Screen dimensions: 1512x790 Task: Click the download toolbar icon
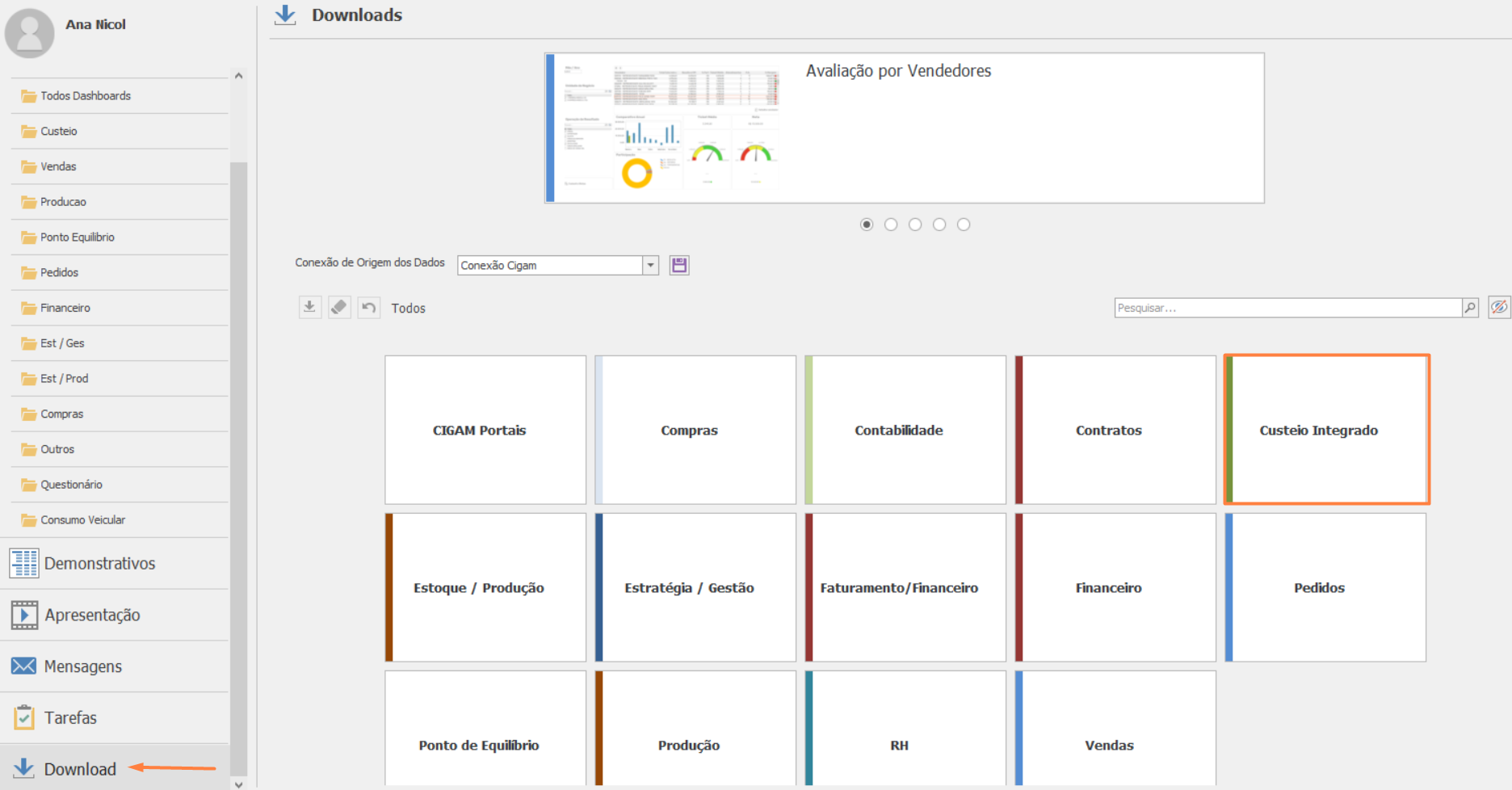click(309, 307)
